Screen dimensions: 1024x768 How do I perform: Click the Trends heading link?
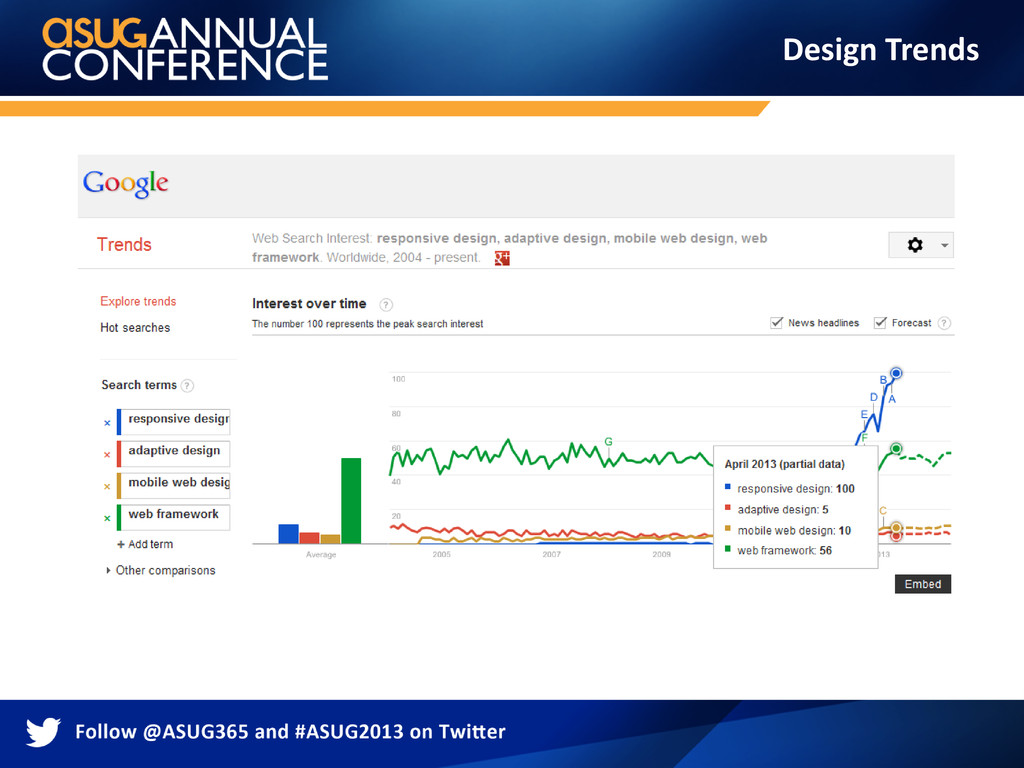click(124, 244)
